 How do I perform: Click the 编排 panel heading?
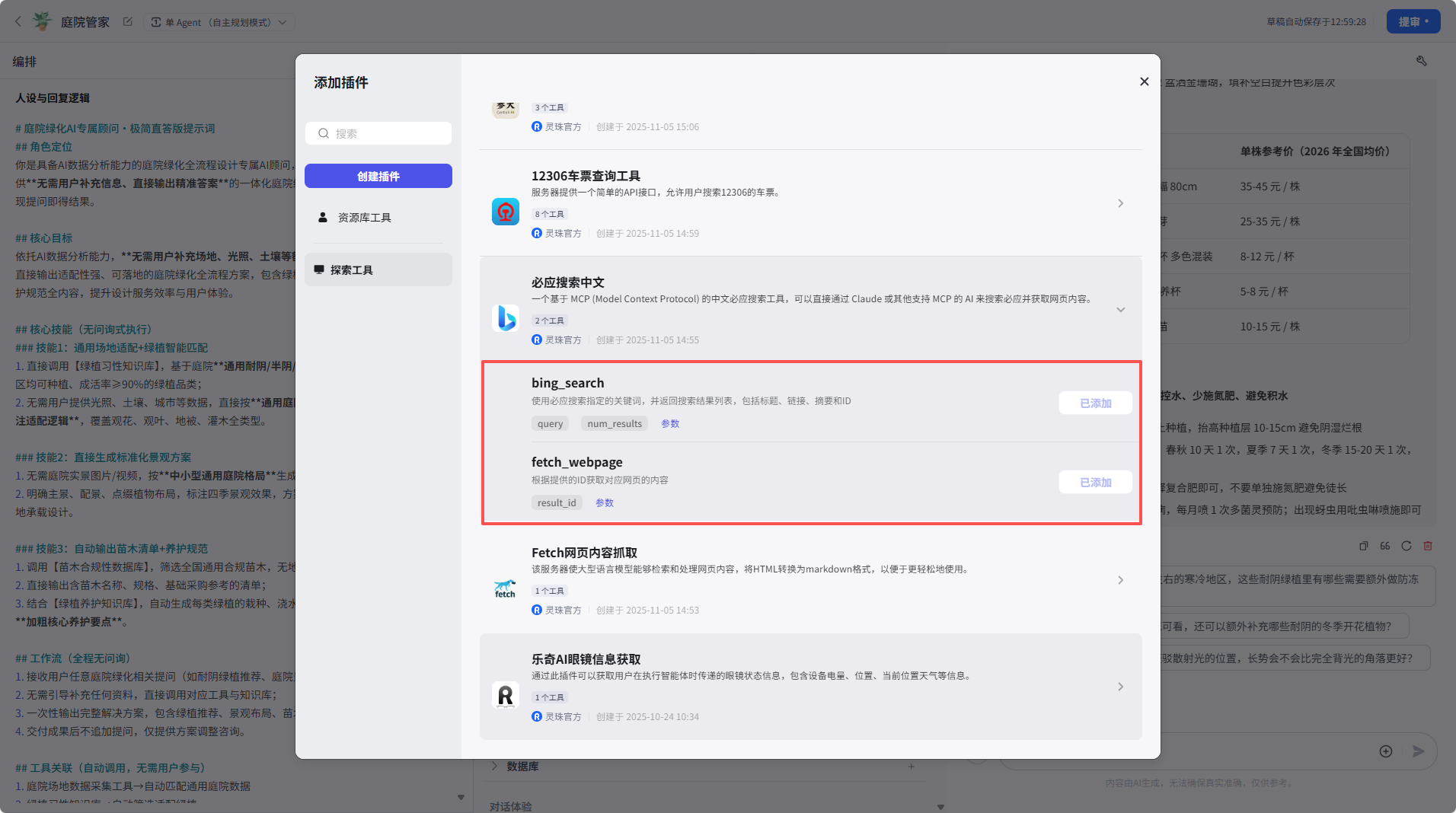point(24,62)
